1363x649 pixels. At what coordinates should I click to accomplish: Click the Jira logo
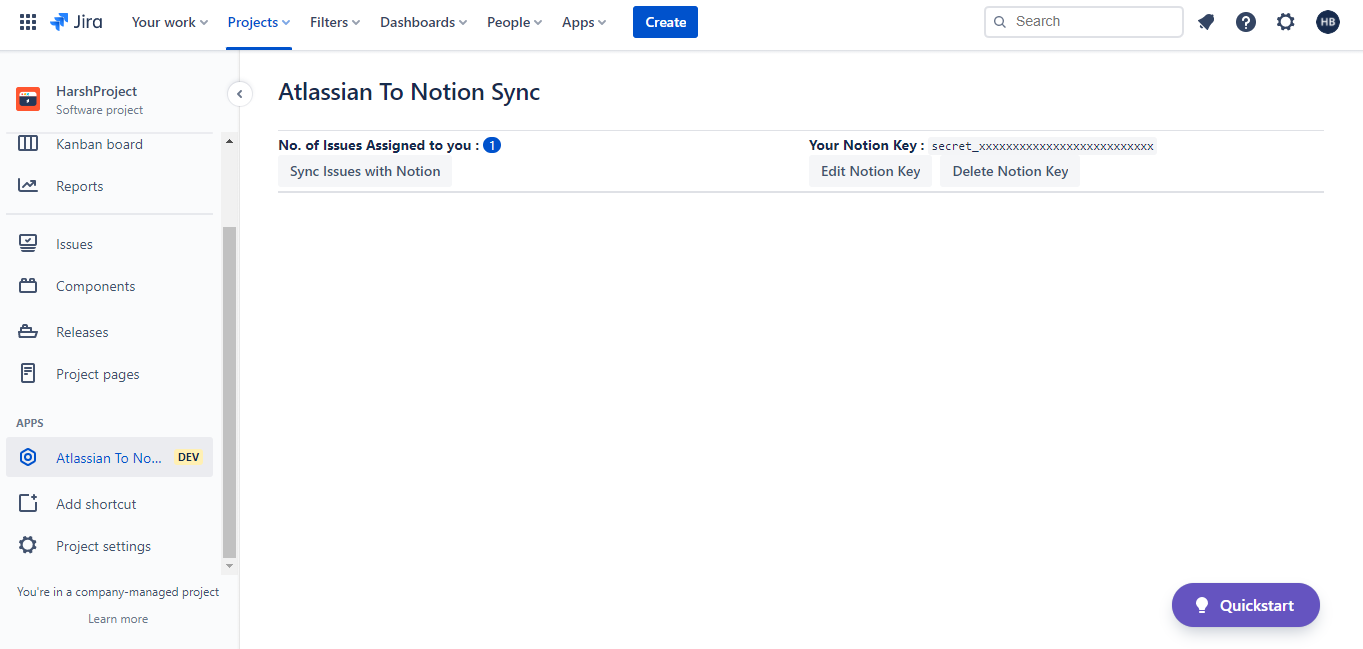click(76, 22)
